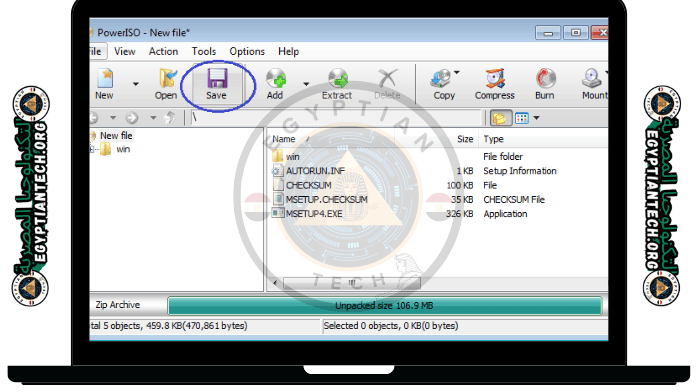The image size is (698, 392).
Task: Click the Copy disc icon
Action: (x=442, y=84)
